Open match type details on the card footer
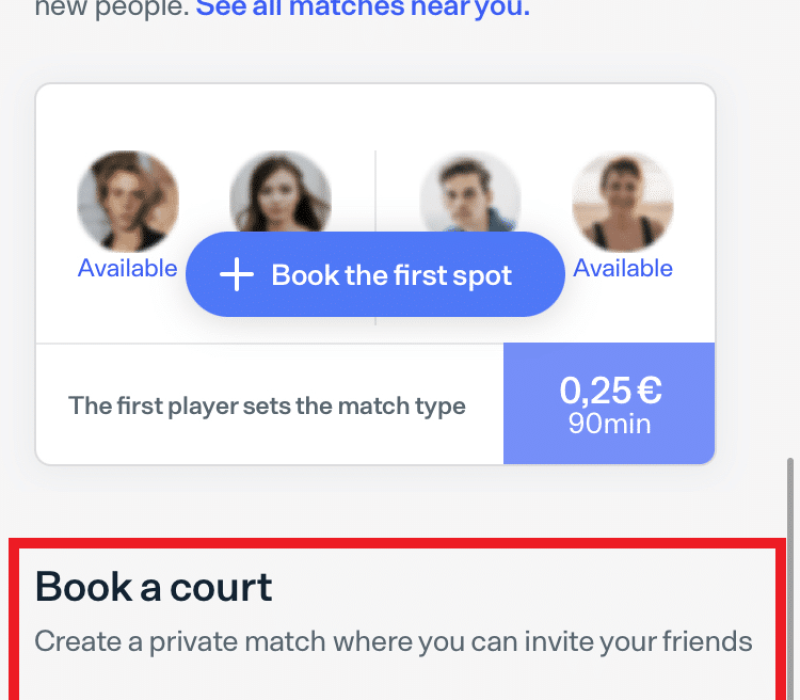 267,405
